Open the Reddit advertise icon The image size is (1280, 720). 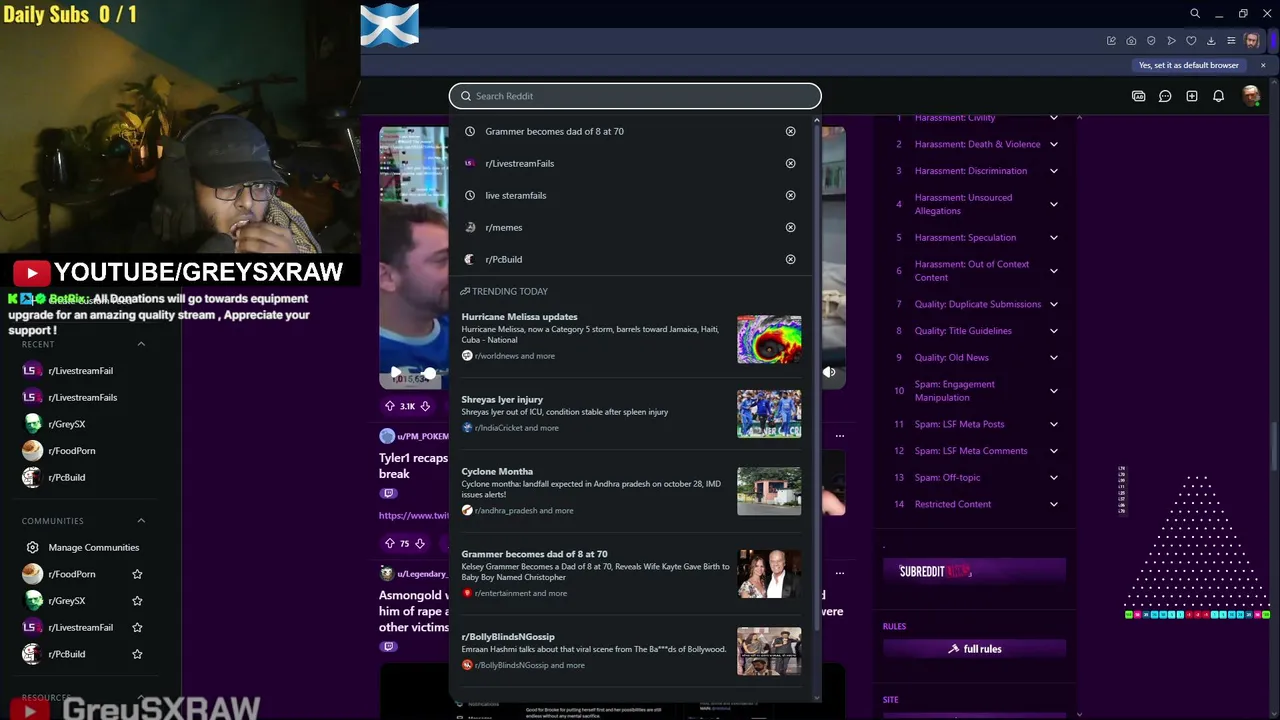pos(1138,96)
